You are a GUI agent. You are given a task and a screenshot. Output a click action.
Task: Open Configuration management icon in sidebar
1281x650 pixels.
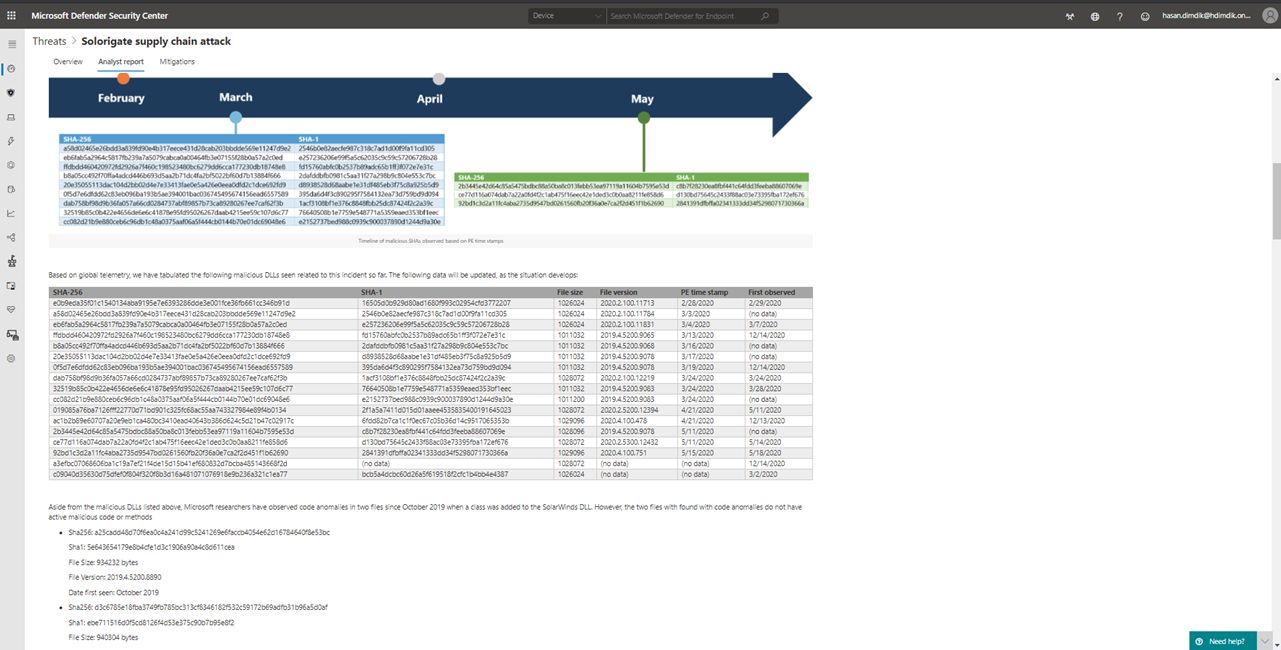[12, 334]
